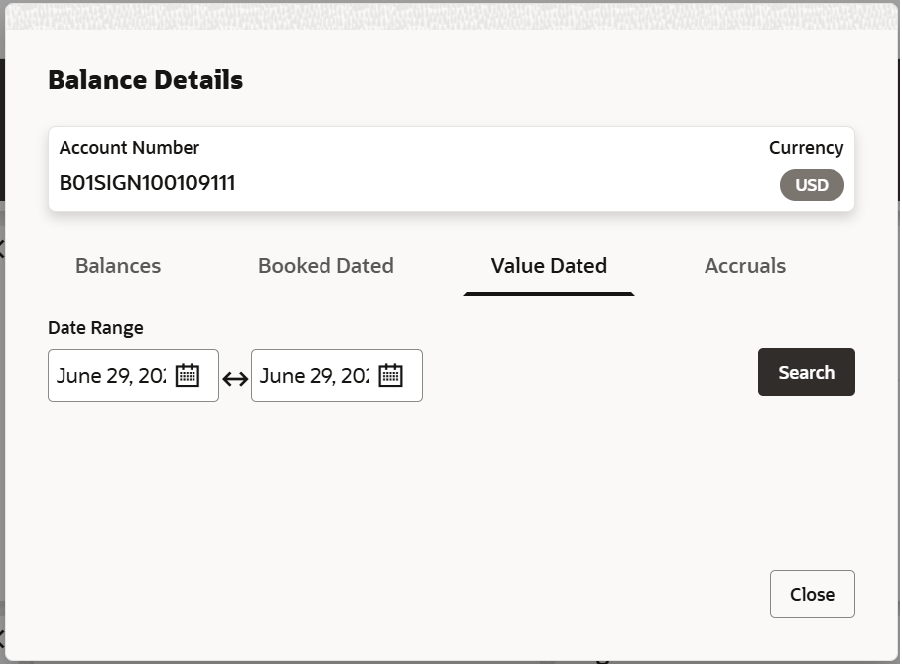
Task: Select the Value Dated tab
Action: (549, 266)
